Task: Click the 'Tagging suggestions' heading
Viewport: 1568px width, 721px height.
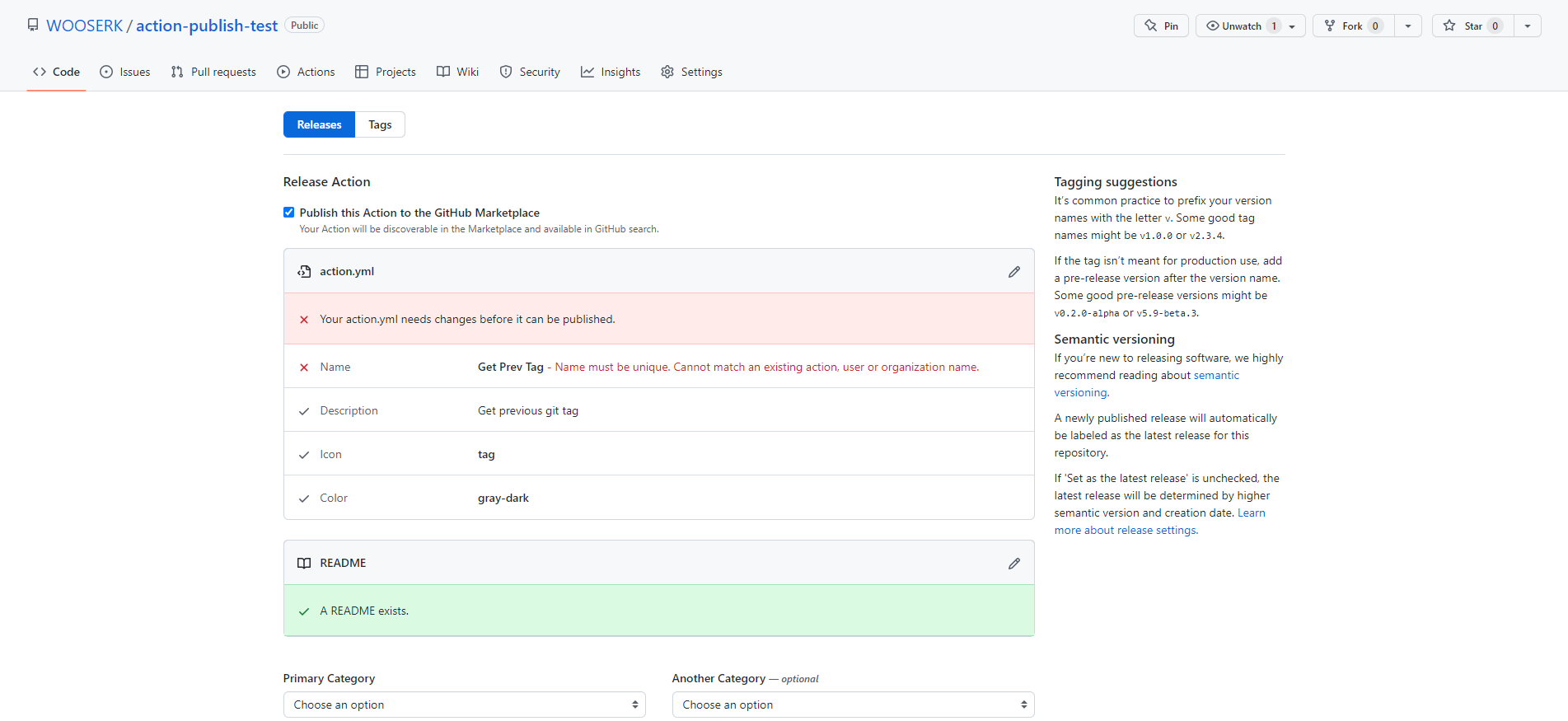Action: (1116, 181)
